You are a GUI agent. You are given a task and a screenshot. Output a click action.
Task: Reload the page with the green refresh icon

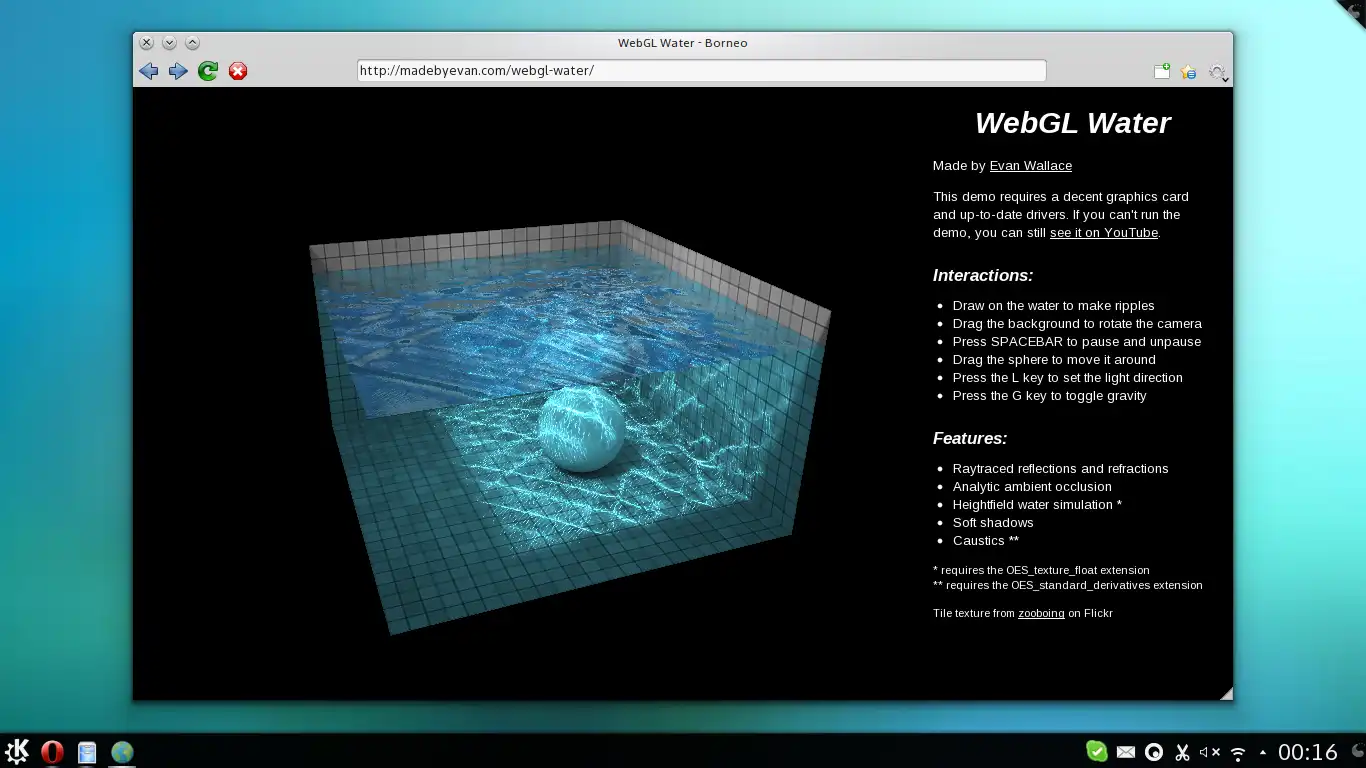pos(208,71)
